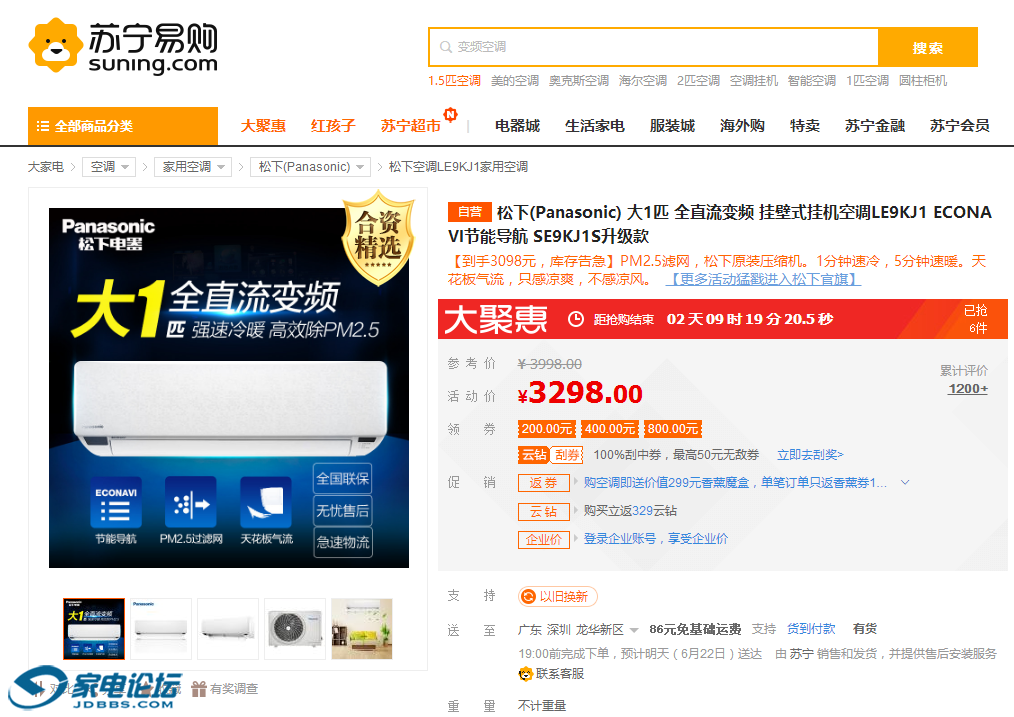This screenshot has width=1014, height=717.
Task: Open the 松下(Panasonic) brand dropdown
Action: pos(361,167)
